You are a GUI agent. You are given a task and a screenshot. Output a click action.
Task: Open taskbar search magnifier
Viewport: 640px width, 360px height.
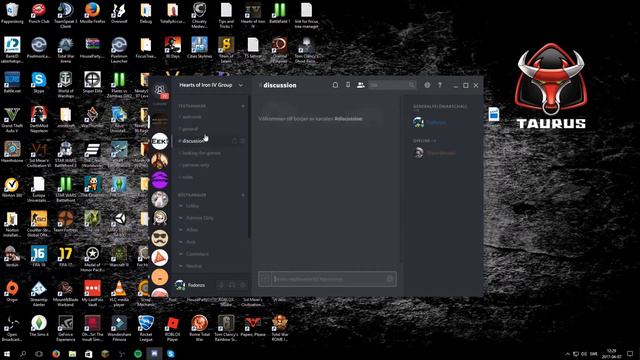[22, 354]
